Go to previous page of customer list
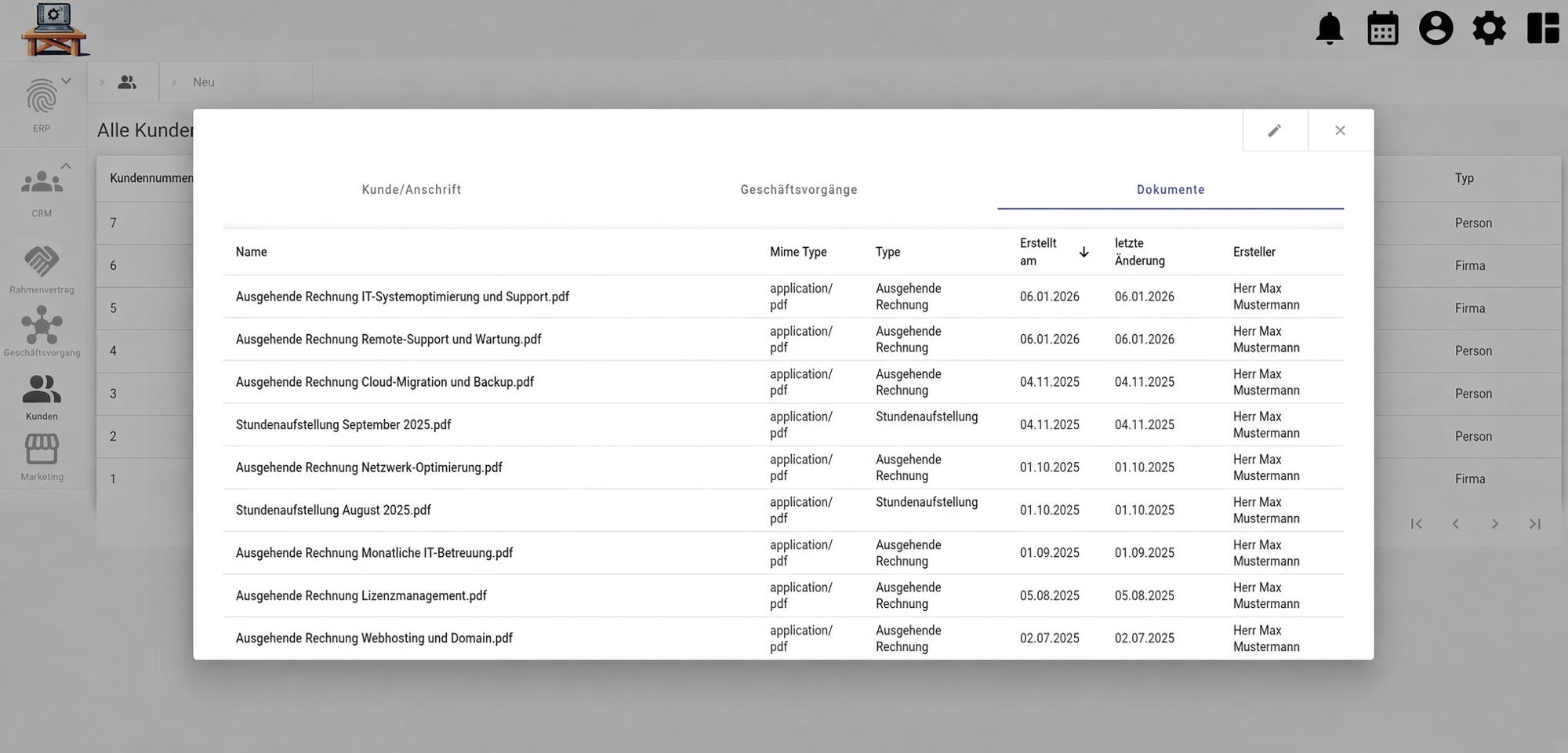Image resolution: width=1568 pixels, height=753 pixels. pyautogui.click(x=1455, y=524)
